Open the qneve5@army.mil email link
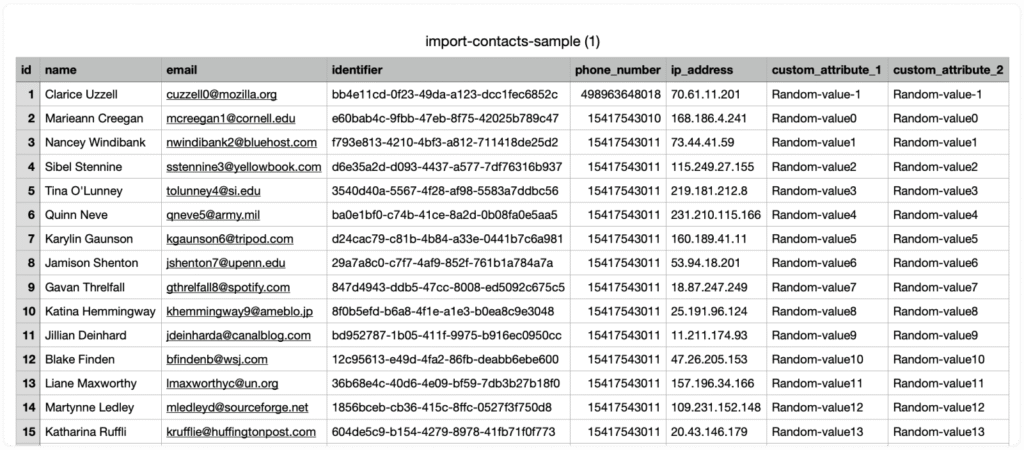The width and height of the screenshot is (1024, 450). coord(215,214)
